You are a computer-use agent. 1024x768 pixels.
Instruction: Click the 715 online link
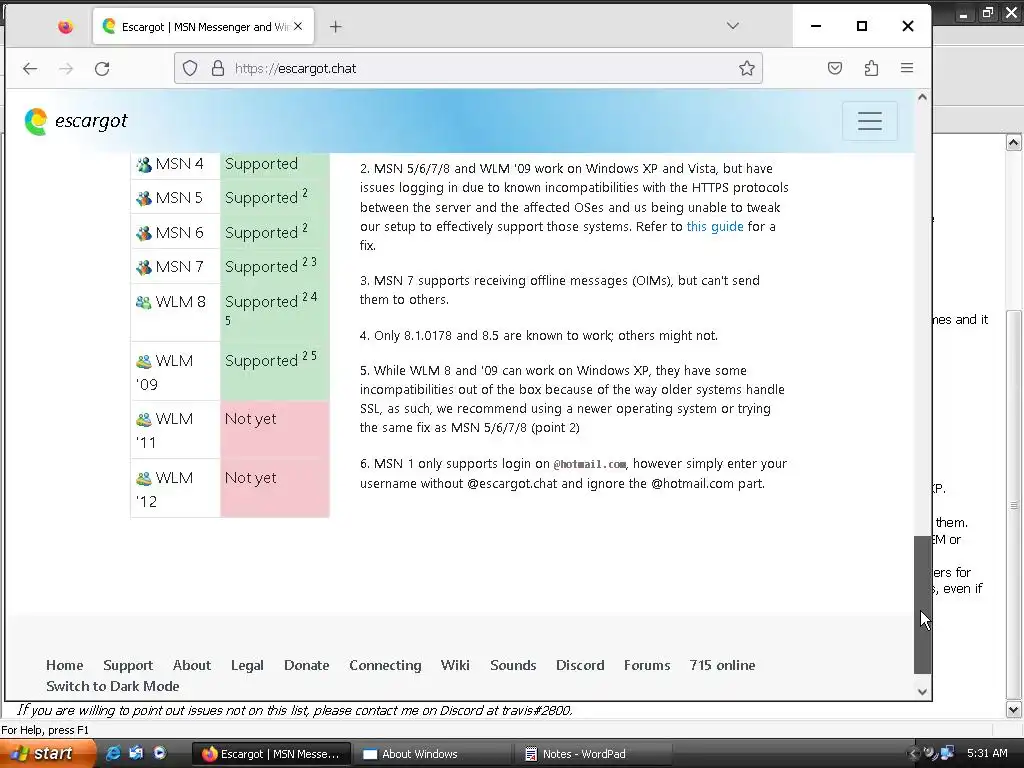(722, 665)
